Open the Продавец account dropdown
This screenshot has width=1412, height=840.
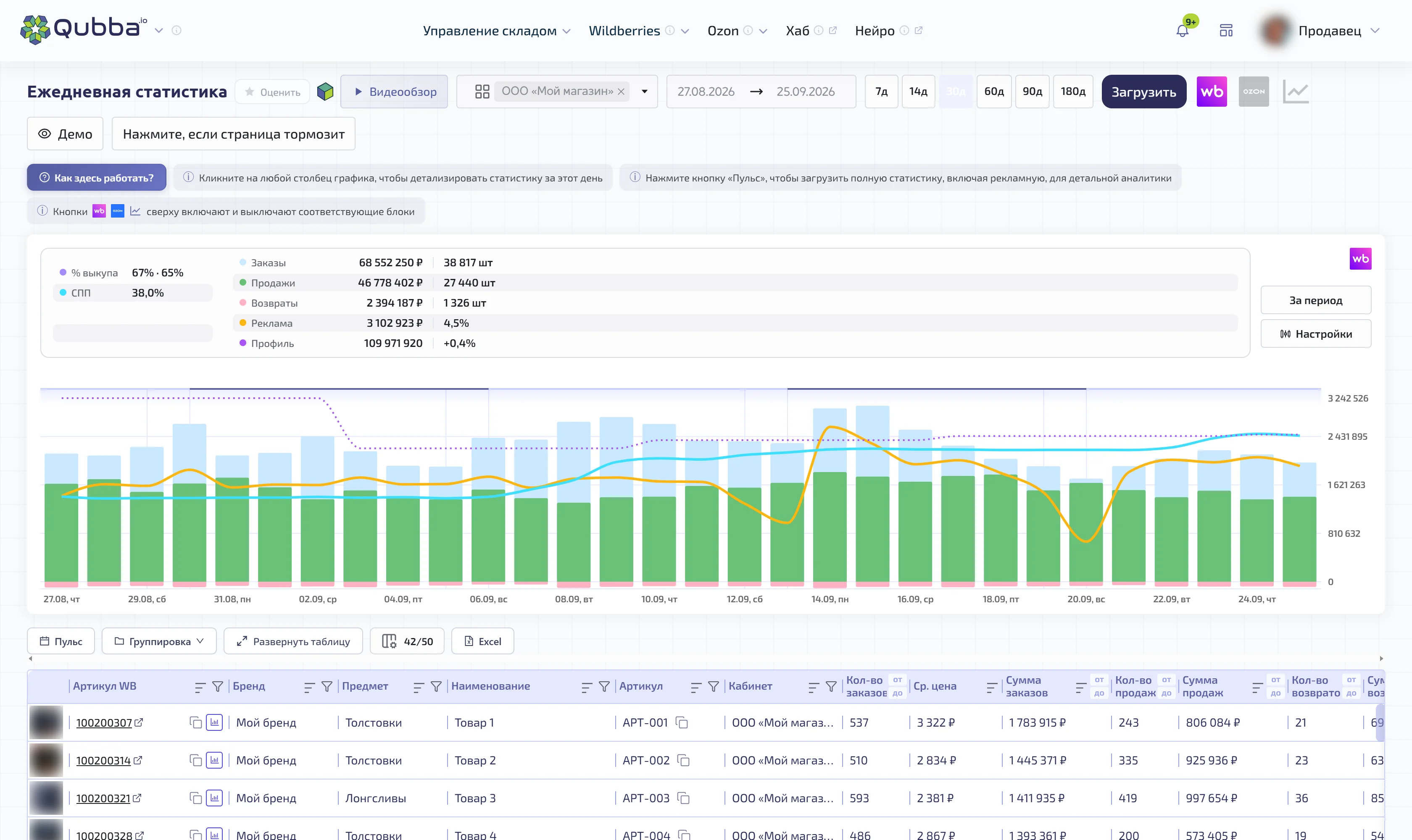tap(1375, 31)
